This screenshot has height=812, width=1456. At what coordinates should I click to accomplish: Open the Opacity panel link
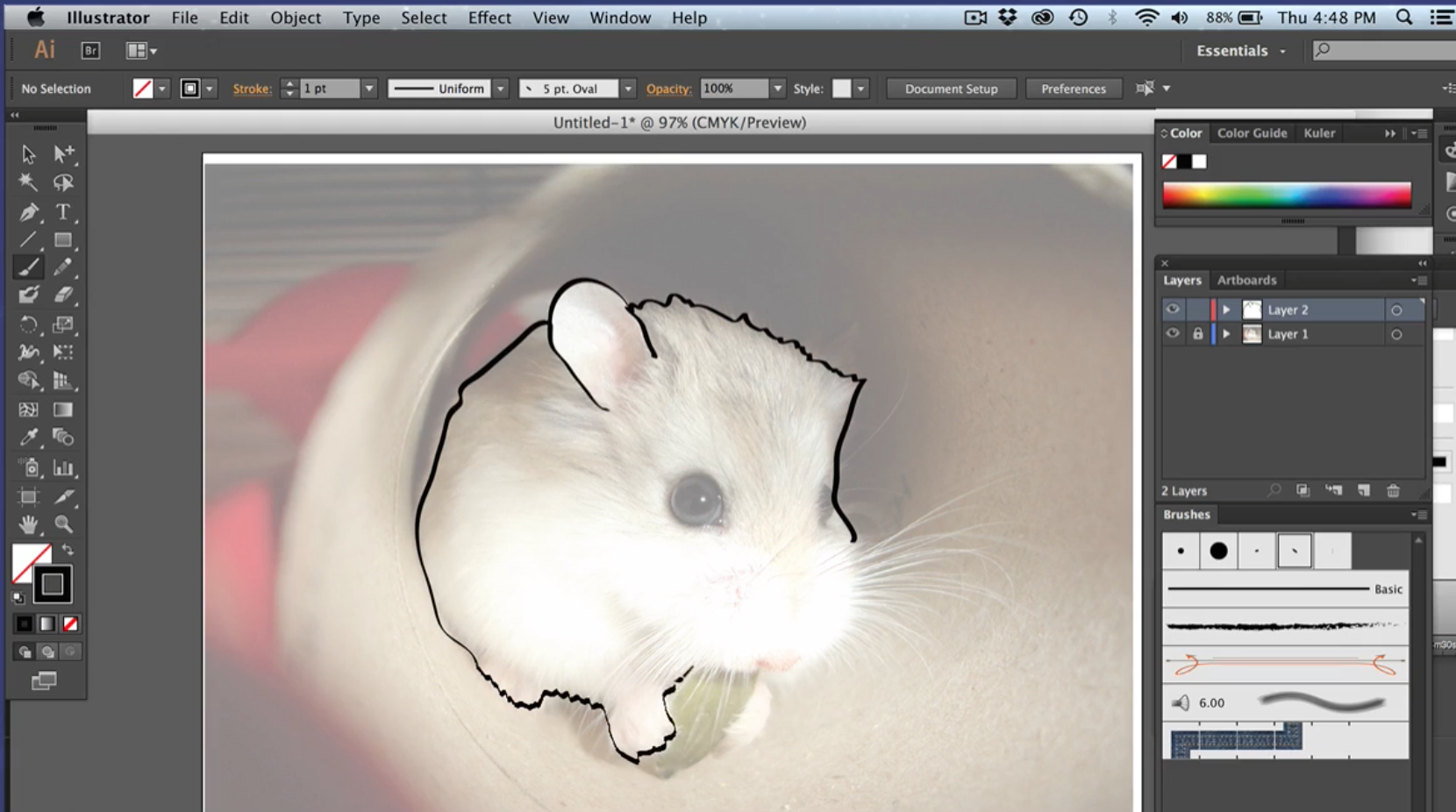(668, 89)
